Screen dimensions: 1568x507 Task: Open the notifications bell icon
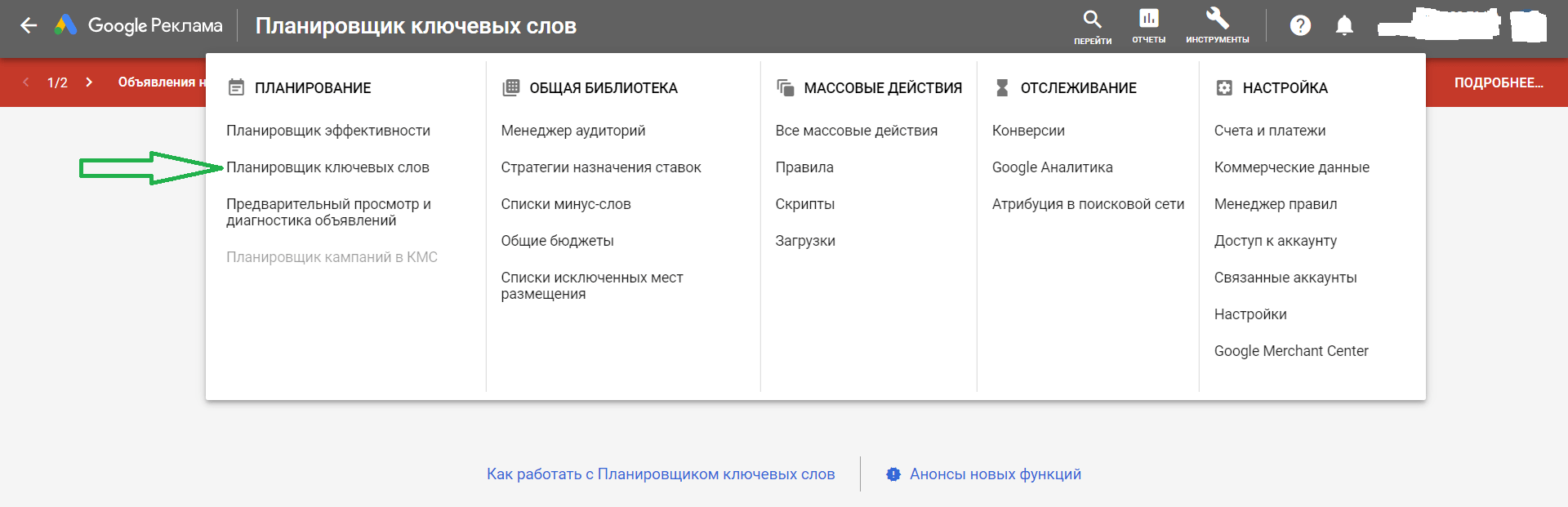tap(1344, 25)
